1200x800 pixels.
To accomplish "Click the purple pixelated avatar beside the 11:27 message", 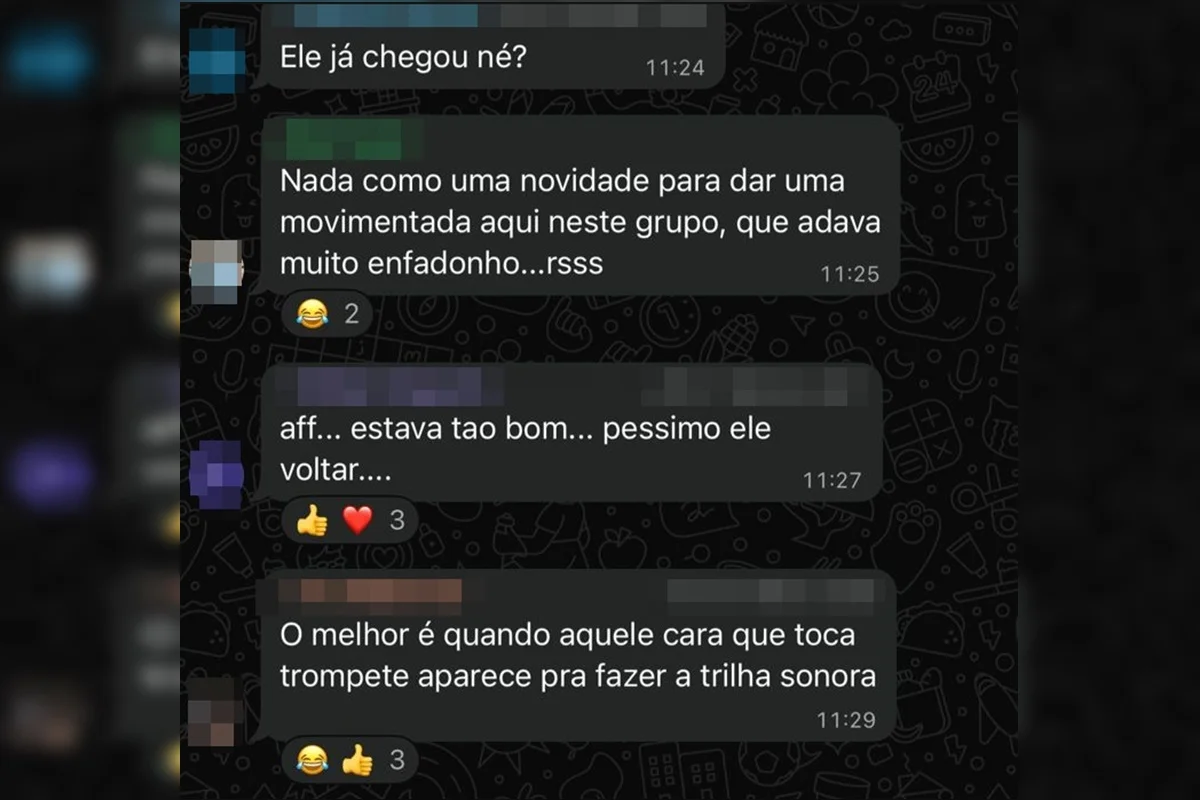I will [x=216, y=474].
